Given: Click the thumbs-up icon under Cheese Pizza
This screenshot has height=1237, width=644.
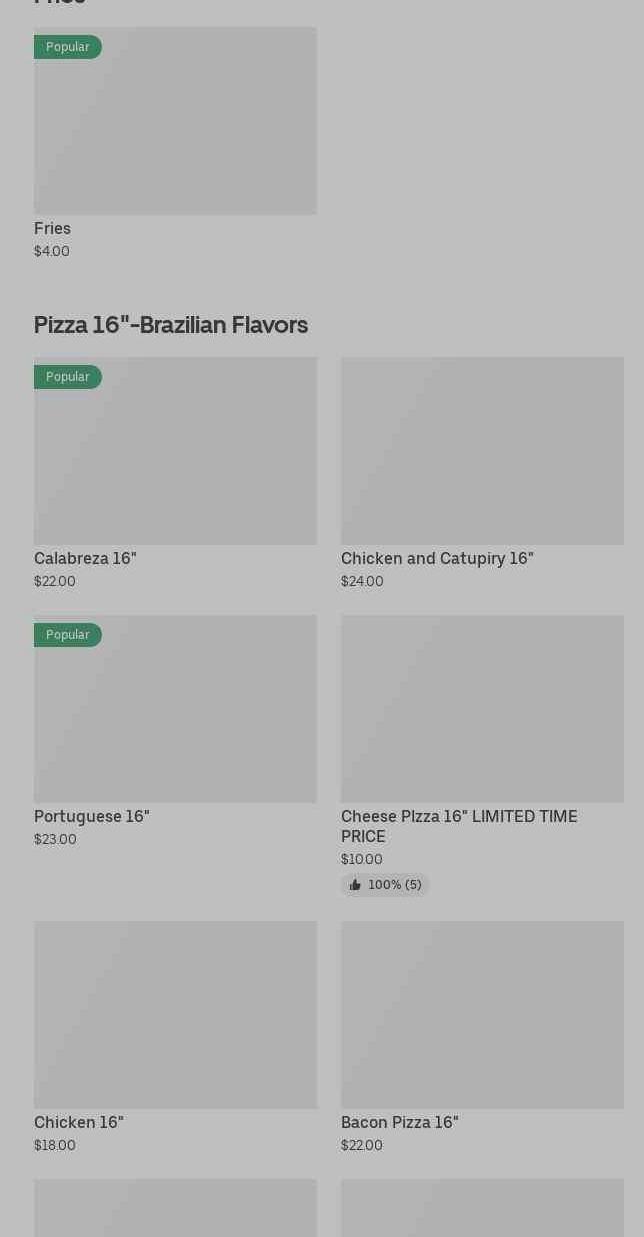Looking at the screenshot, I should click(355, 885).
